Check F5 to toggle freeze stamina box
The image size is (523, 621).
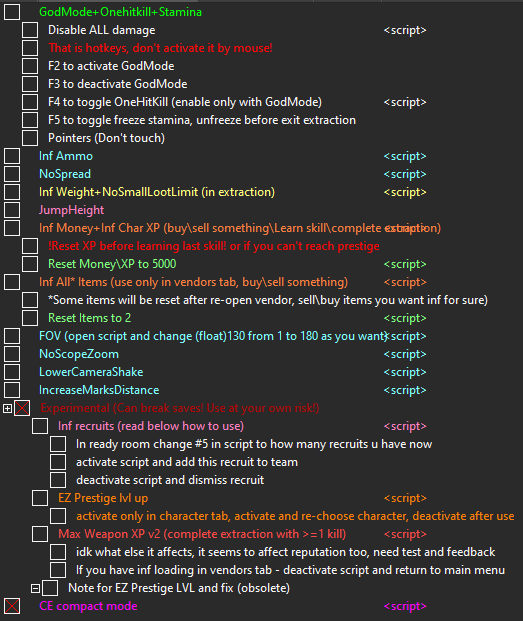tap(30, 120)
